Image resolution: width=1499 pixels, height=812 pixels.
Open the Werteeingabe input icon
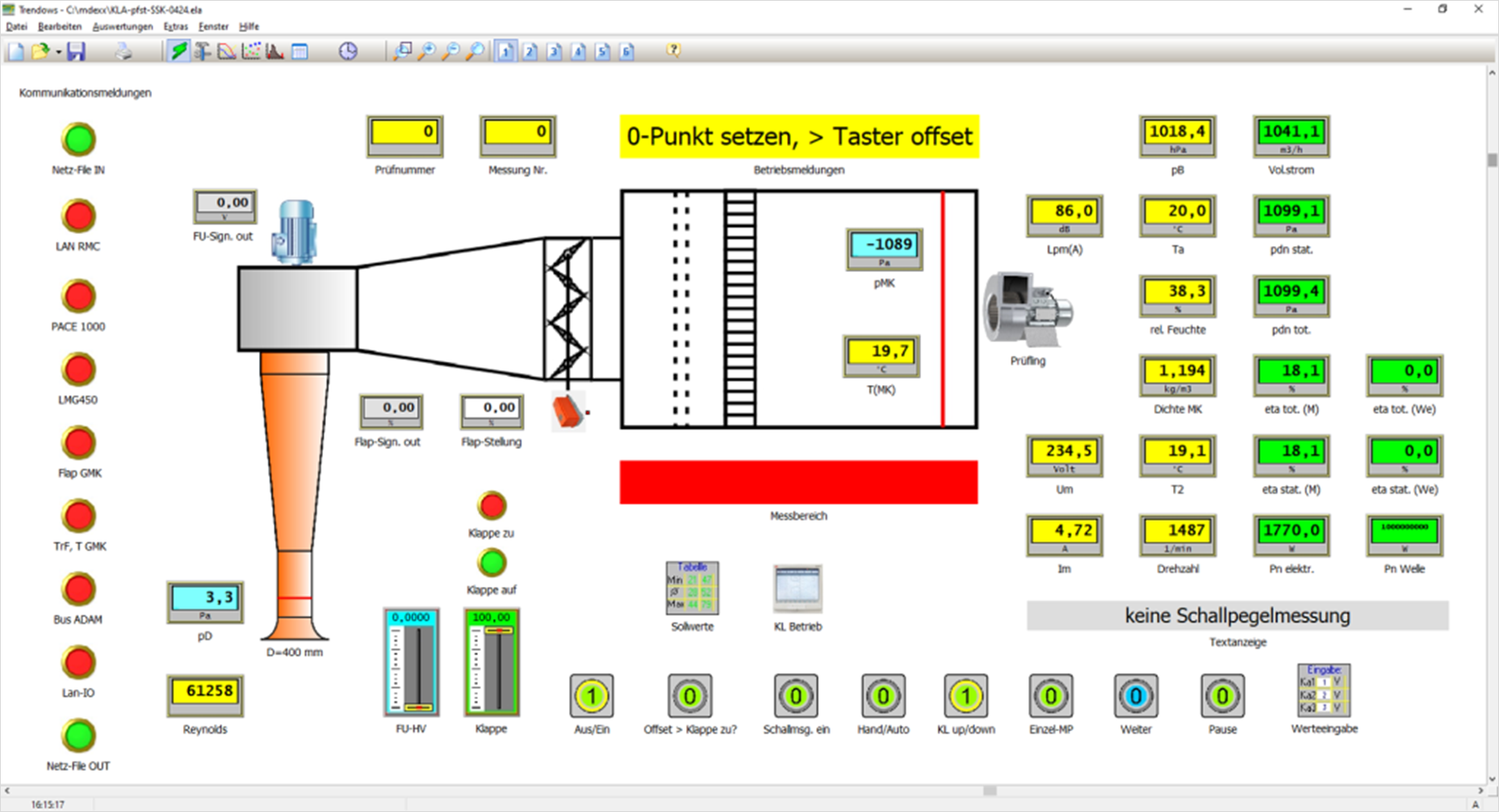point(1324,690)
